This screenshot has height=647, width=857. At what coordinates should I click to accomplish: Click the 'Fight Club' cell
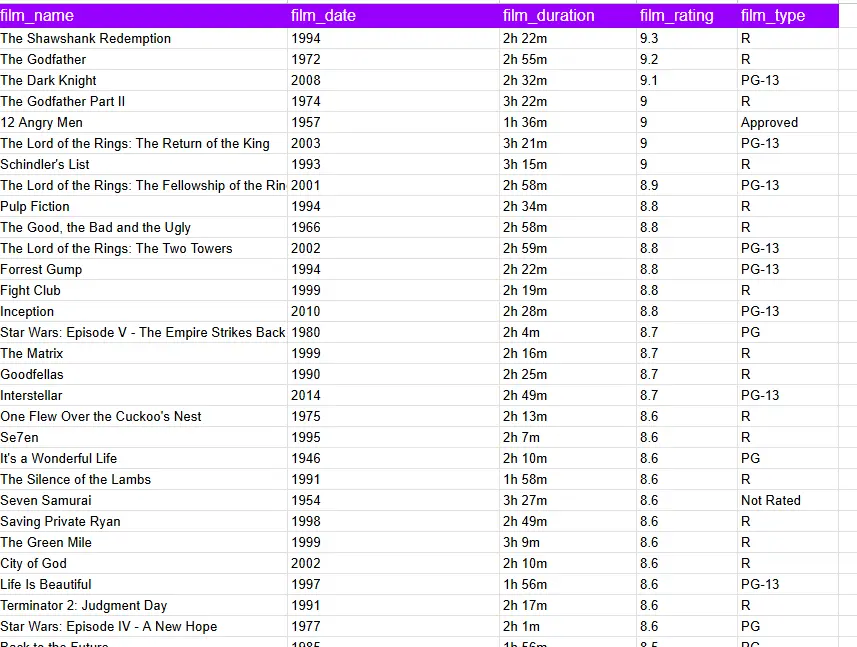pos(143,290)
